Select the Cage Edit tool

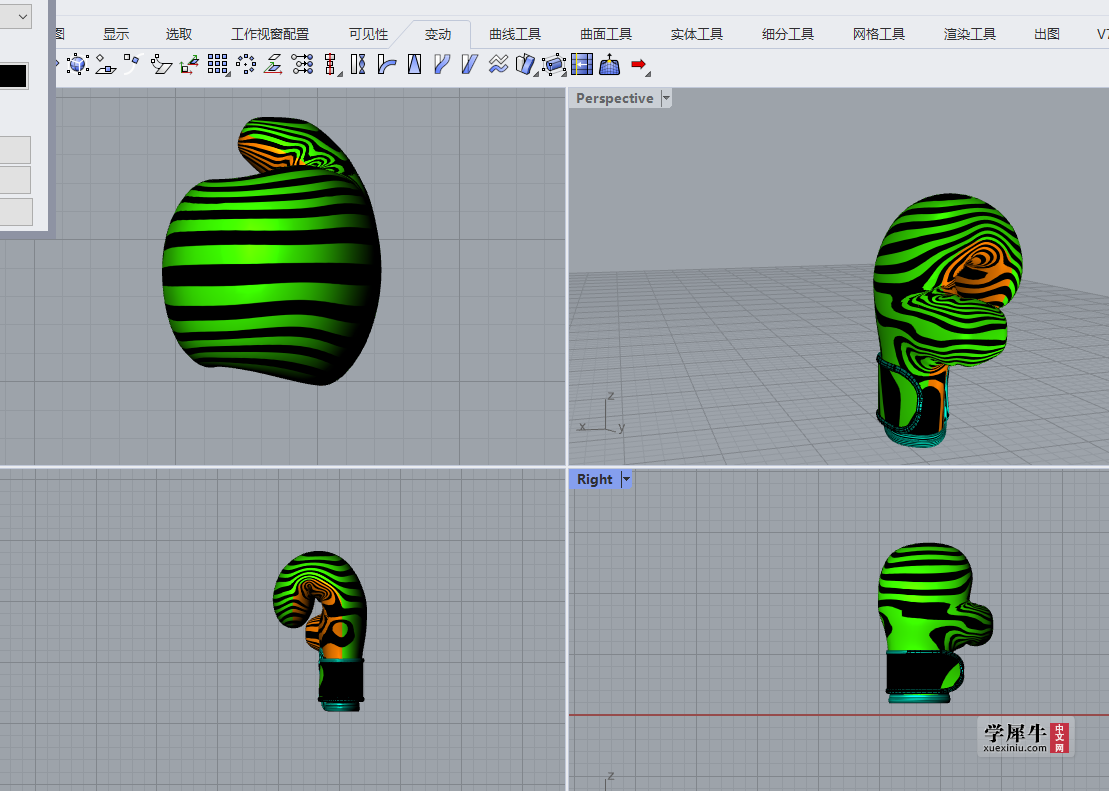point(554,65)
